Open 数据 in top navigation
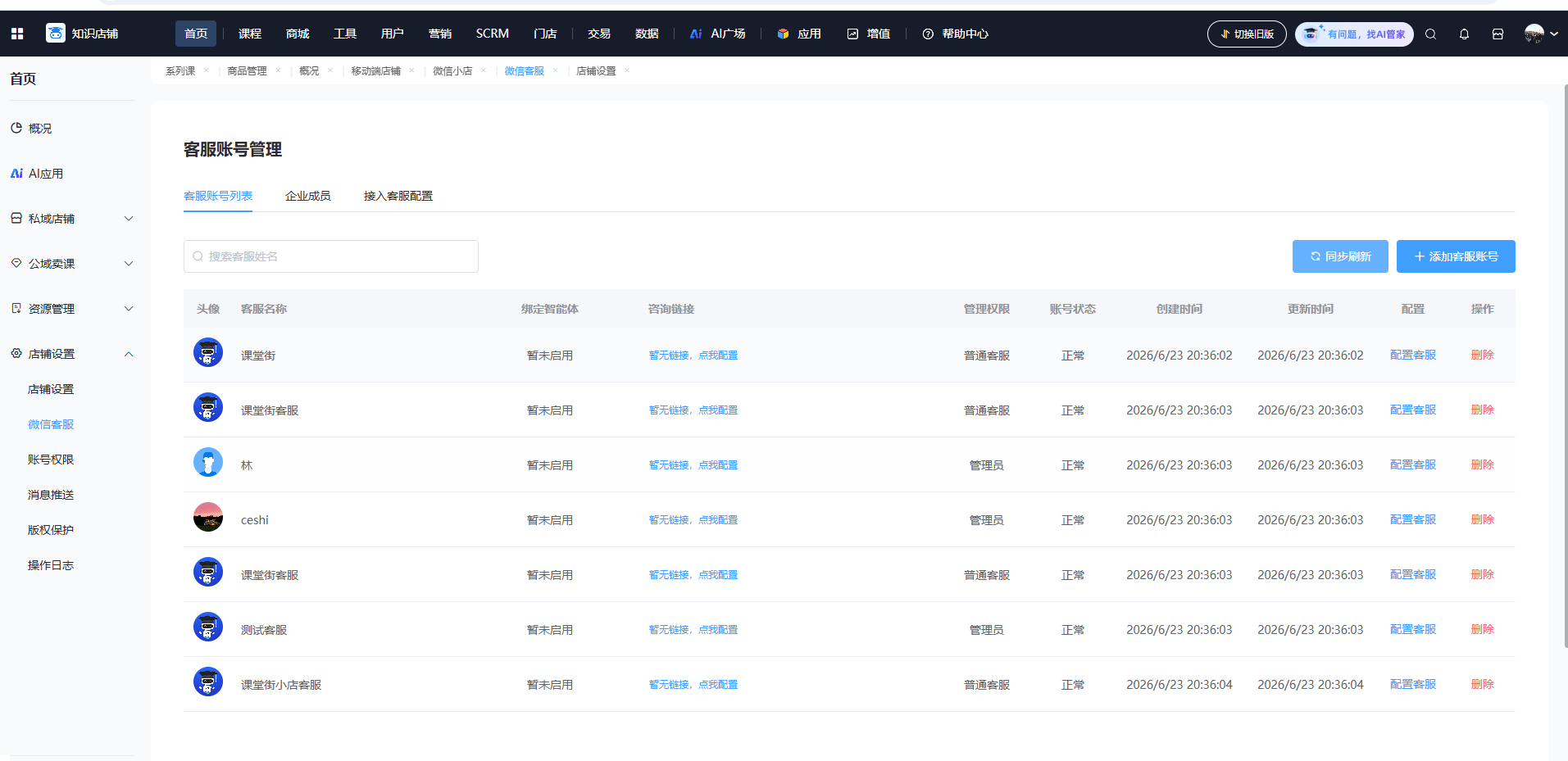Screen dimensions: 1568x761 click(x=647, y=34)
